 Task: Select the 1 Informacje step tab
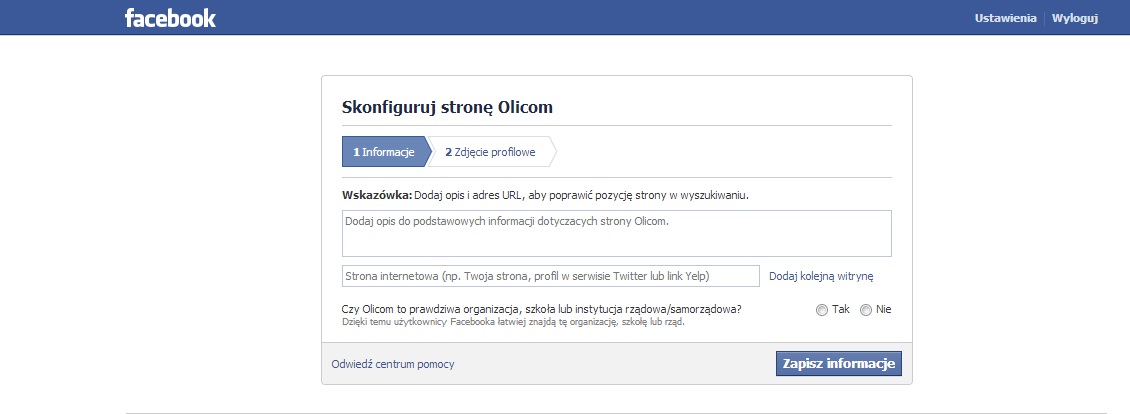pyautogui.click(x=384, y=152)
